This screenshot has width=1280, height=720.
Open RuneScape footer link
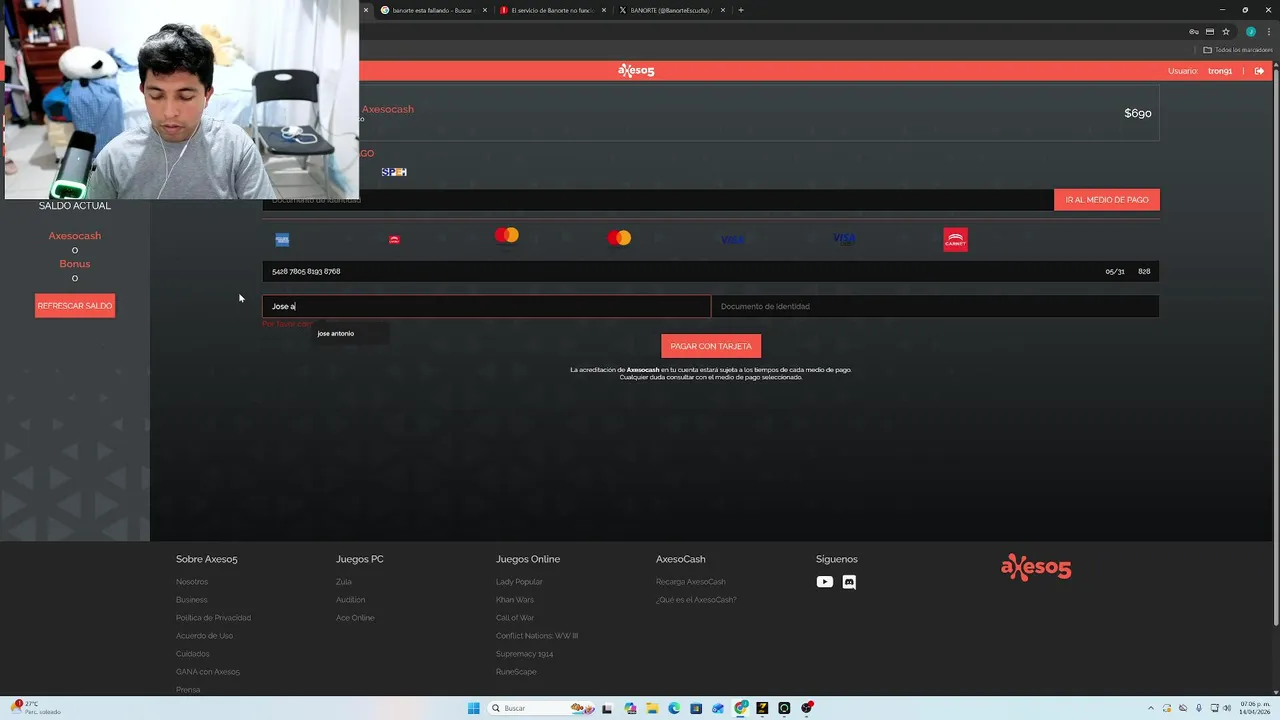[516, 672]
